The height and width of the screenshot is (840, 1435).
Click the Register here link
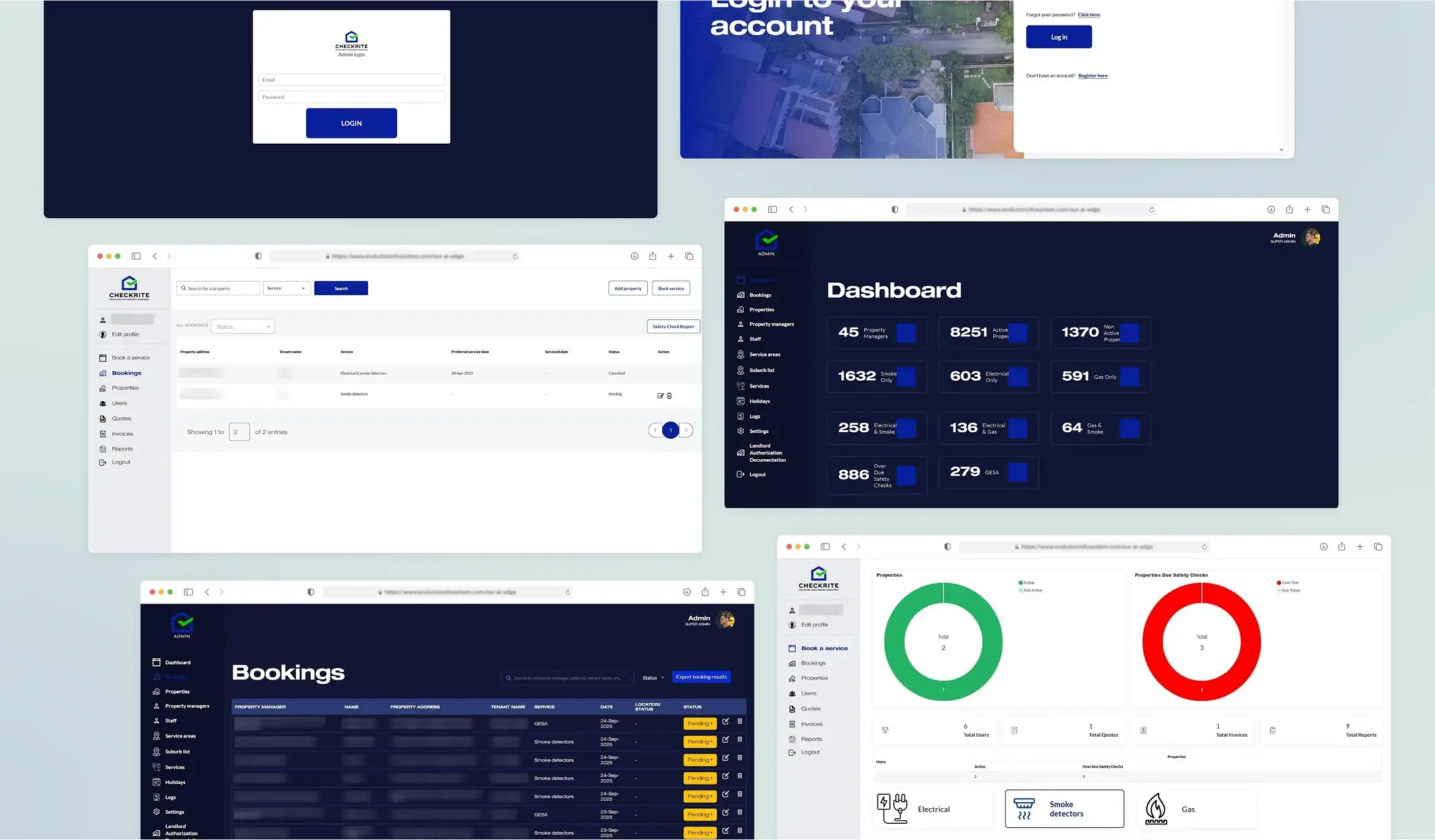coord(1092,76)
